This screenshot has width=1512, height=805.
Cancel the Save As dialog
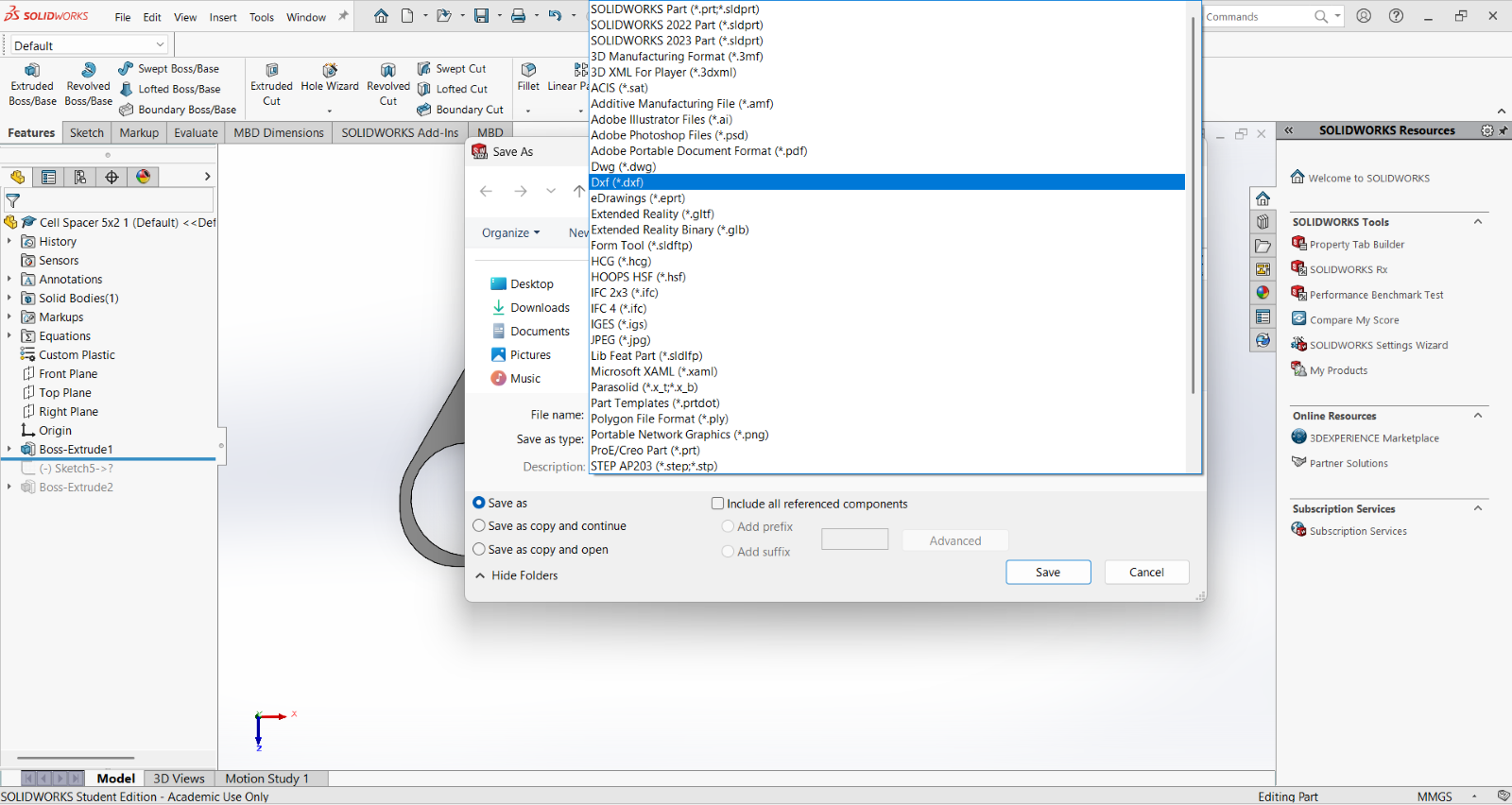coord(1146,573)
